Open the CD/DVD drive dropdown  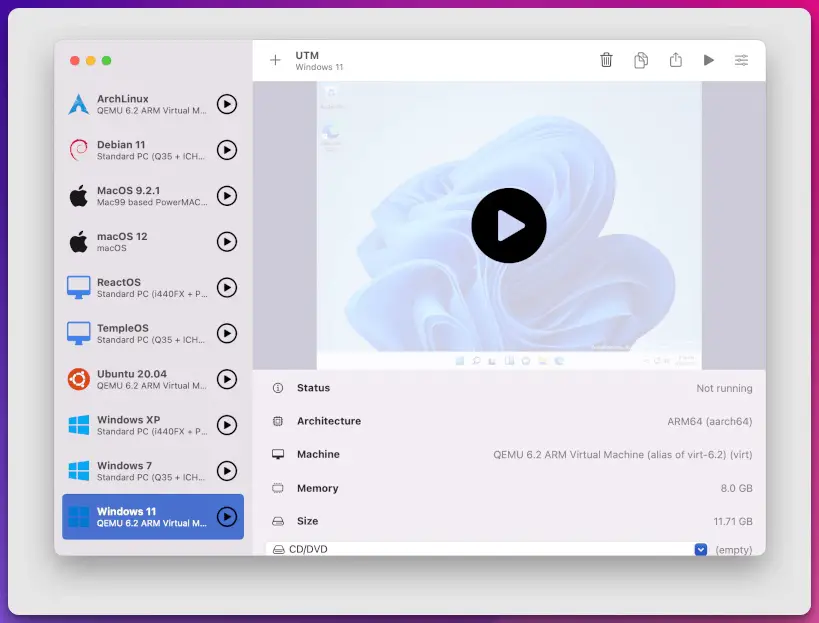pos(701,549)
